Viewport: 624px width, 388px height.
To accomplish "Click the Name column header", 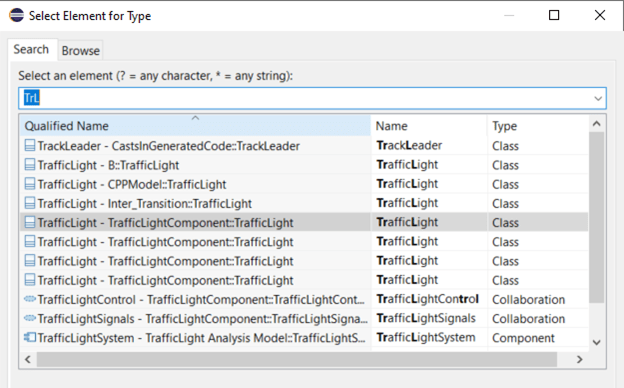I will point(429,126).
